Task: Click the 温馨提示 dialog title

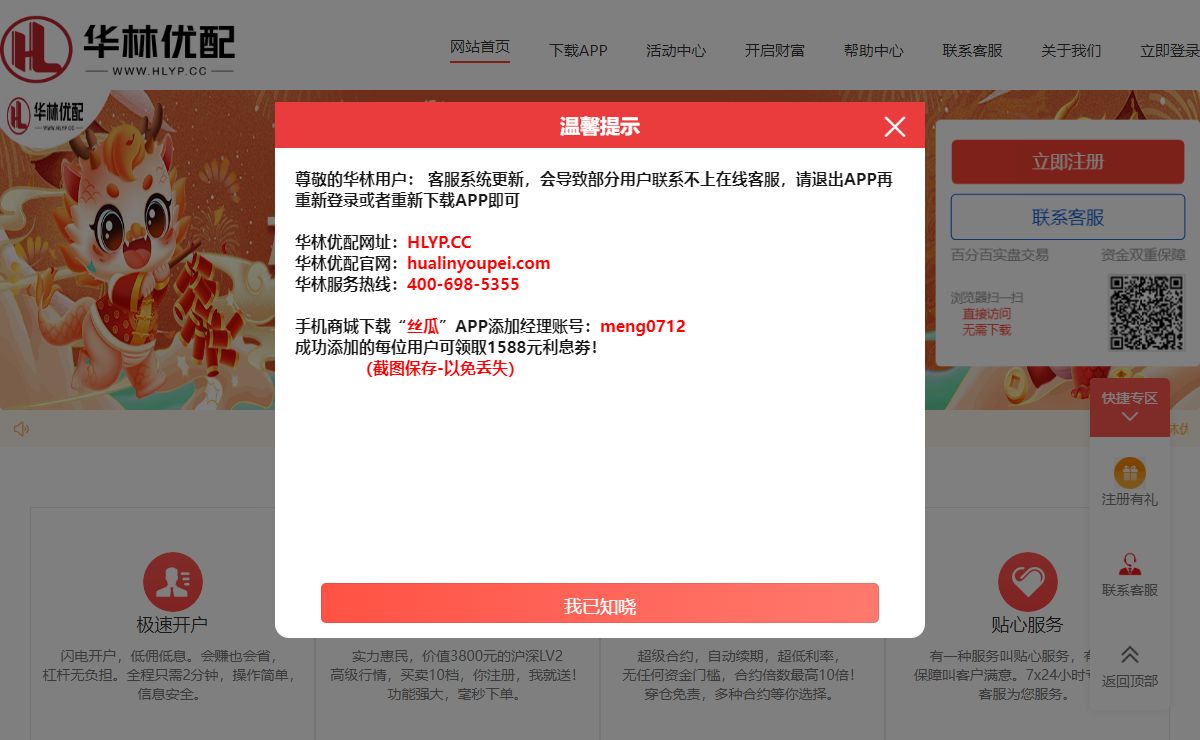Action: [599, 126]
